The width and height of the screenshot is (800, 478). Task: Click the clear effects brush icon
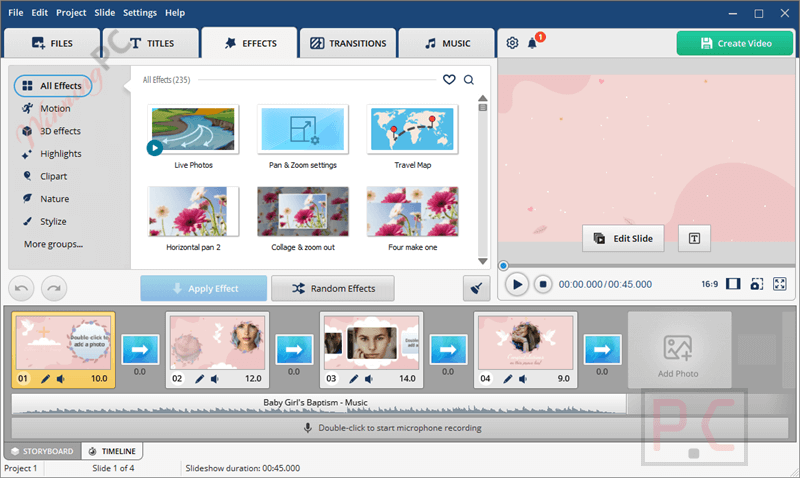[x=477, y=288]
